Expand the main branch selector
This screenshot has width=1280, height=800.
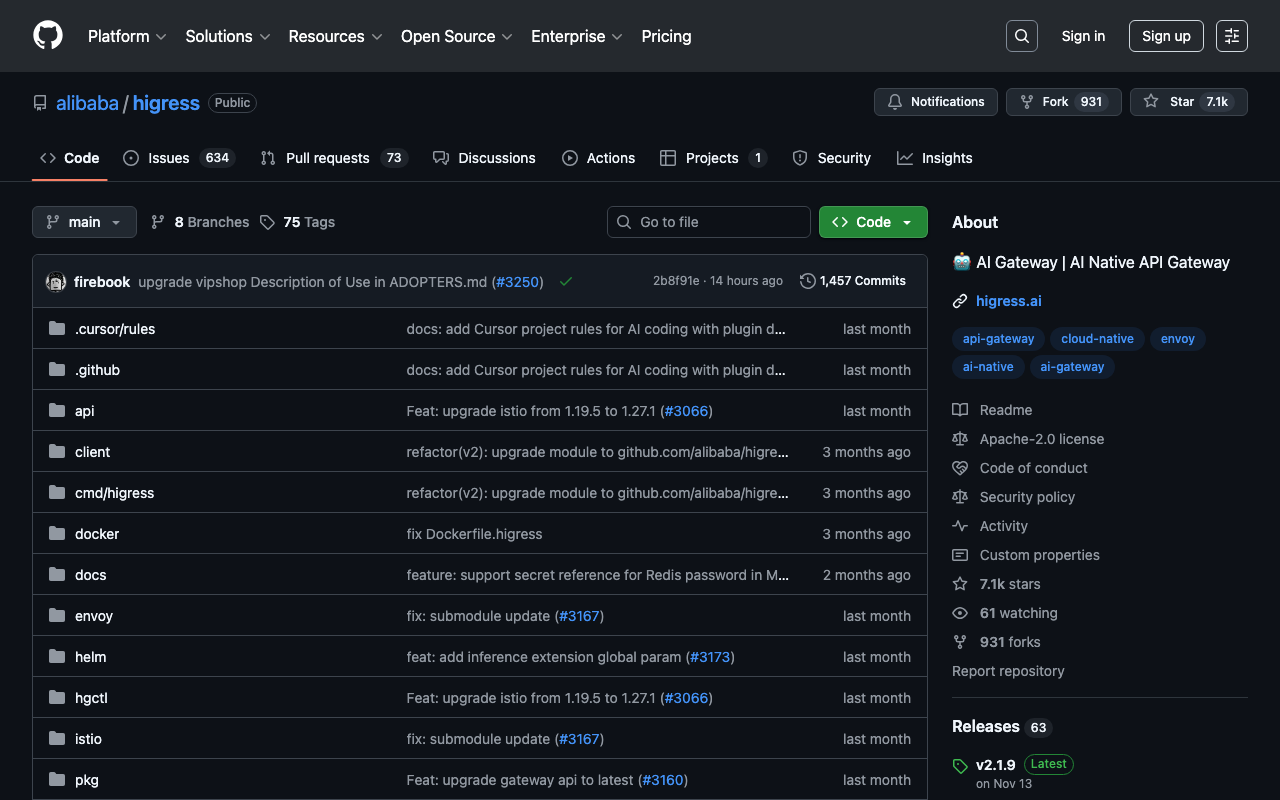(84, 222)
